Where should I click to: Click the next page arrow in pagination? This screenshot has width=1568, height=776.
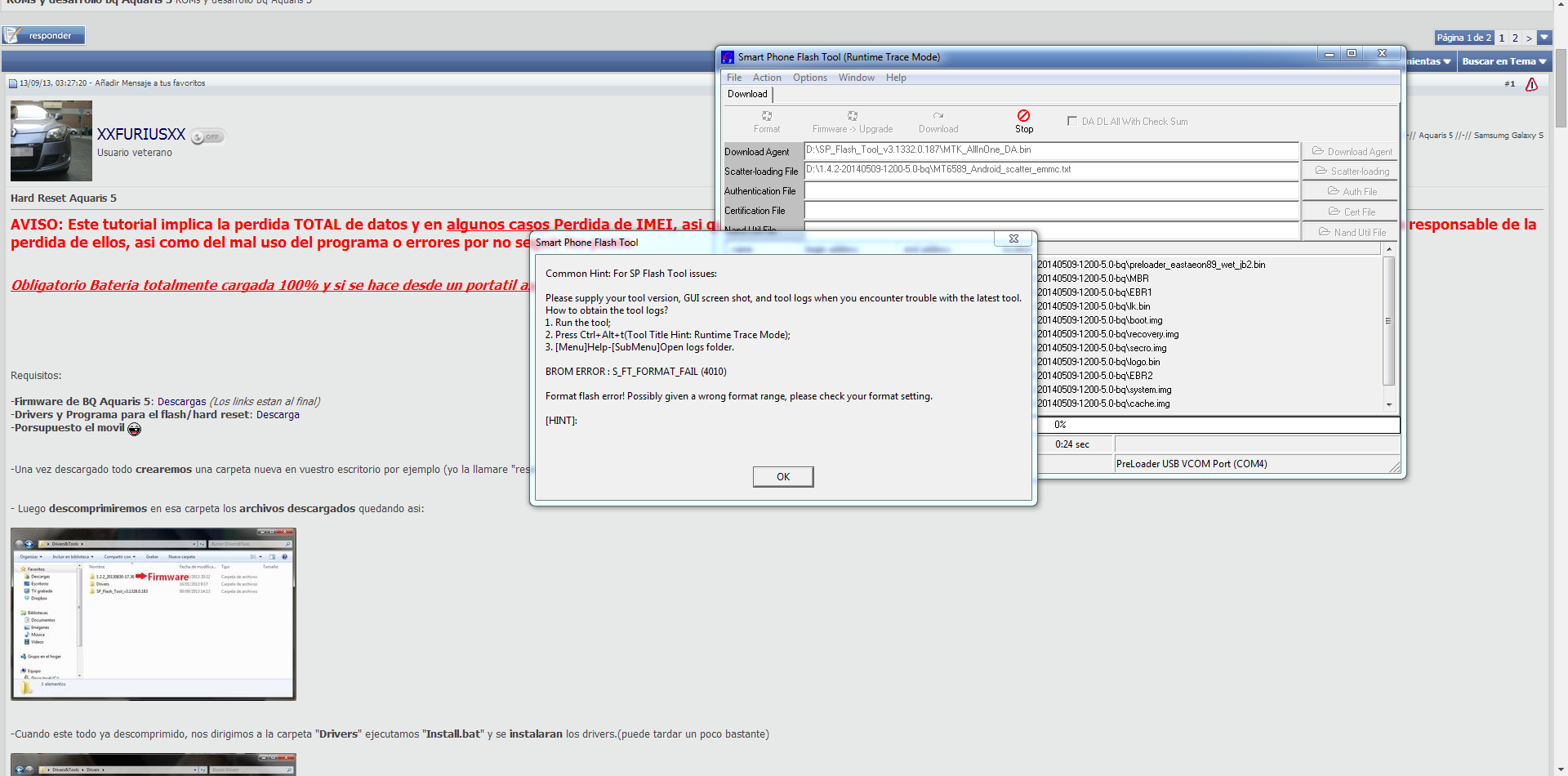[1529, 38]
